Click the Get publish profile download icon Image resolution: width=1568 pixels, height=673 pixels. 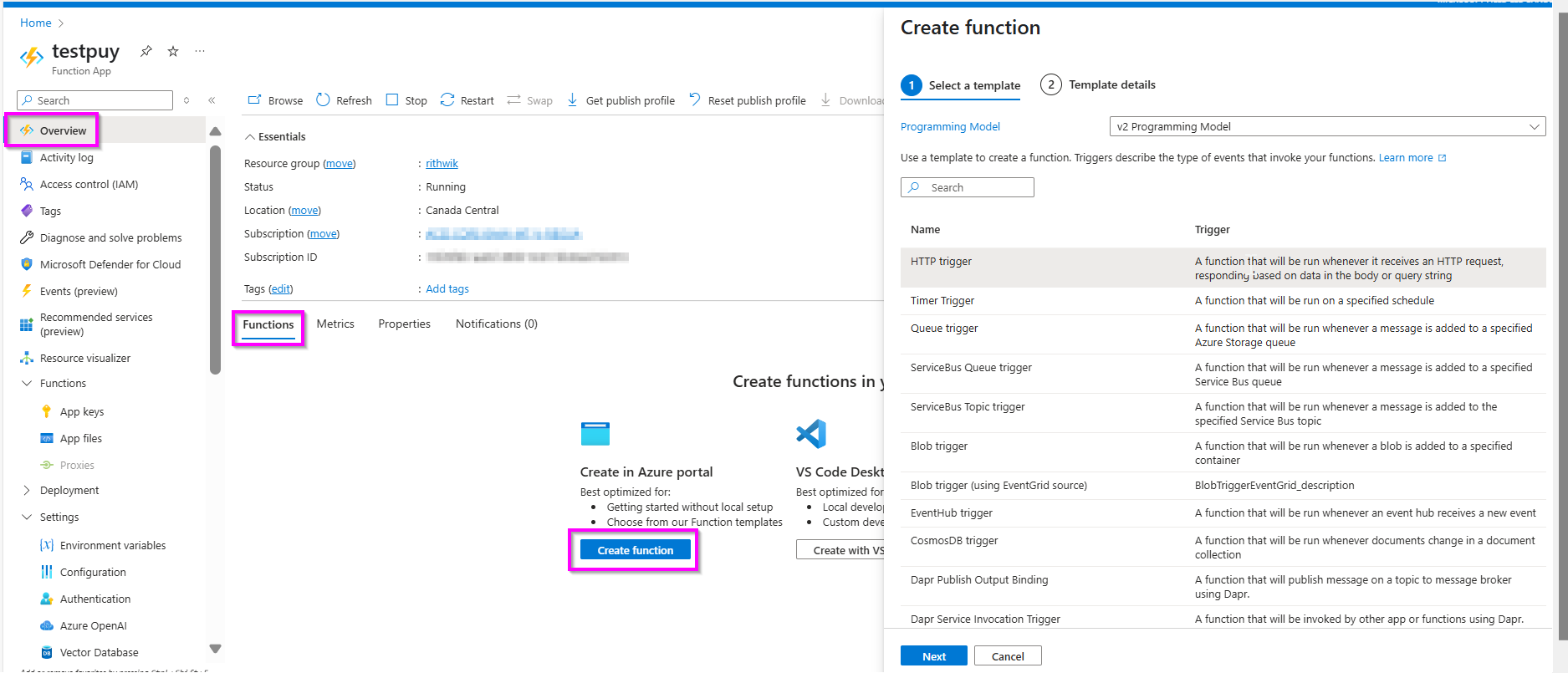[572, 100]
